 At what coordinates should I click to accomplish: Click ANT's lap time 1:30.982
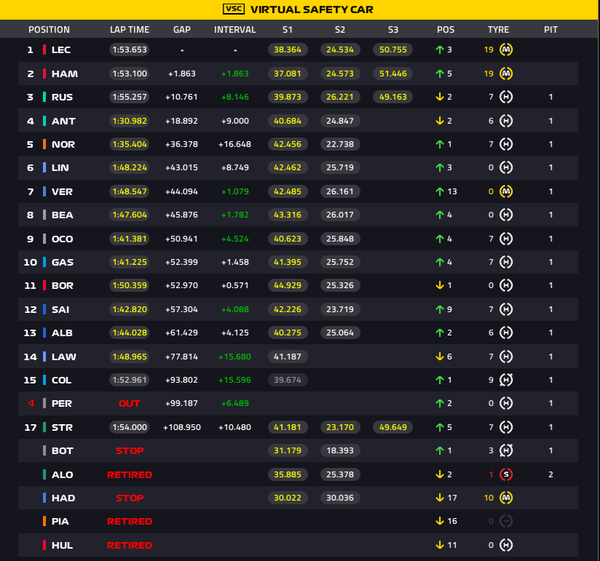pyautogui.click(x=129, y=121)
